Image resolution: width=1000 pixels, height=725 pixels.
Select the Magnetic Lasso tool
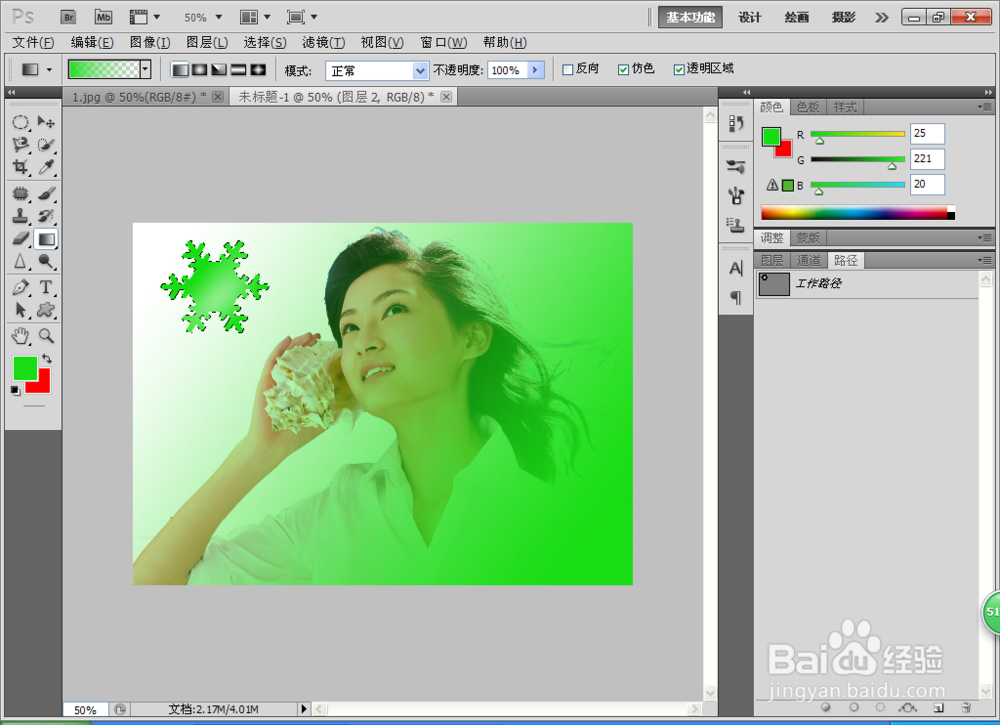click(20, 145)
